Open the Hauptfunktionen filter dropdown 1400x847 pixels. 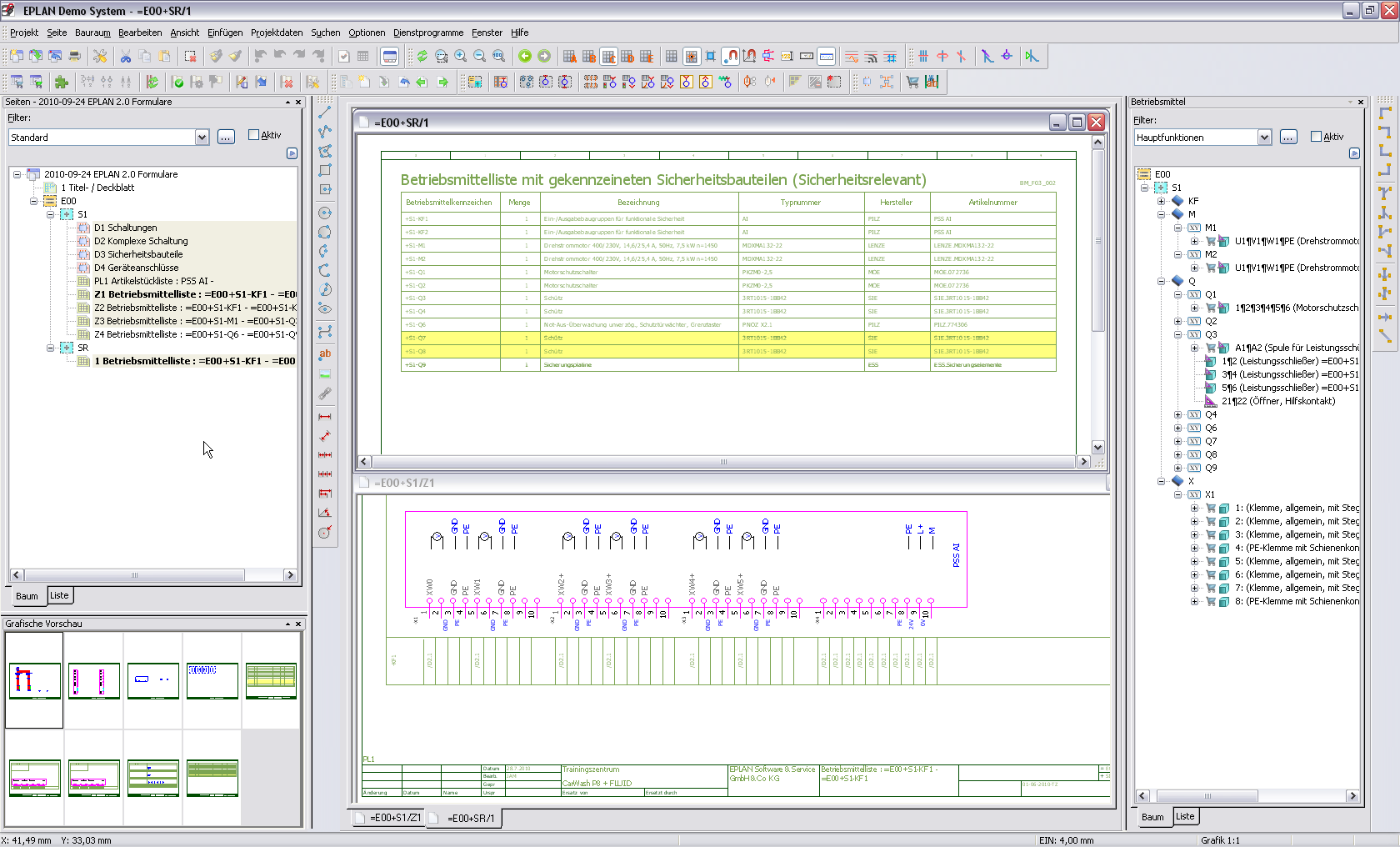point(1264,138)
